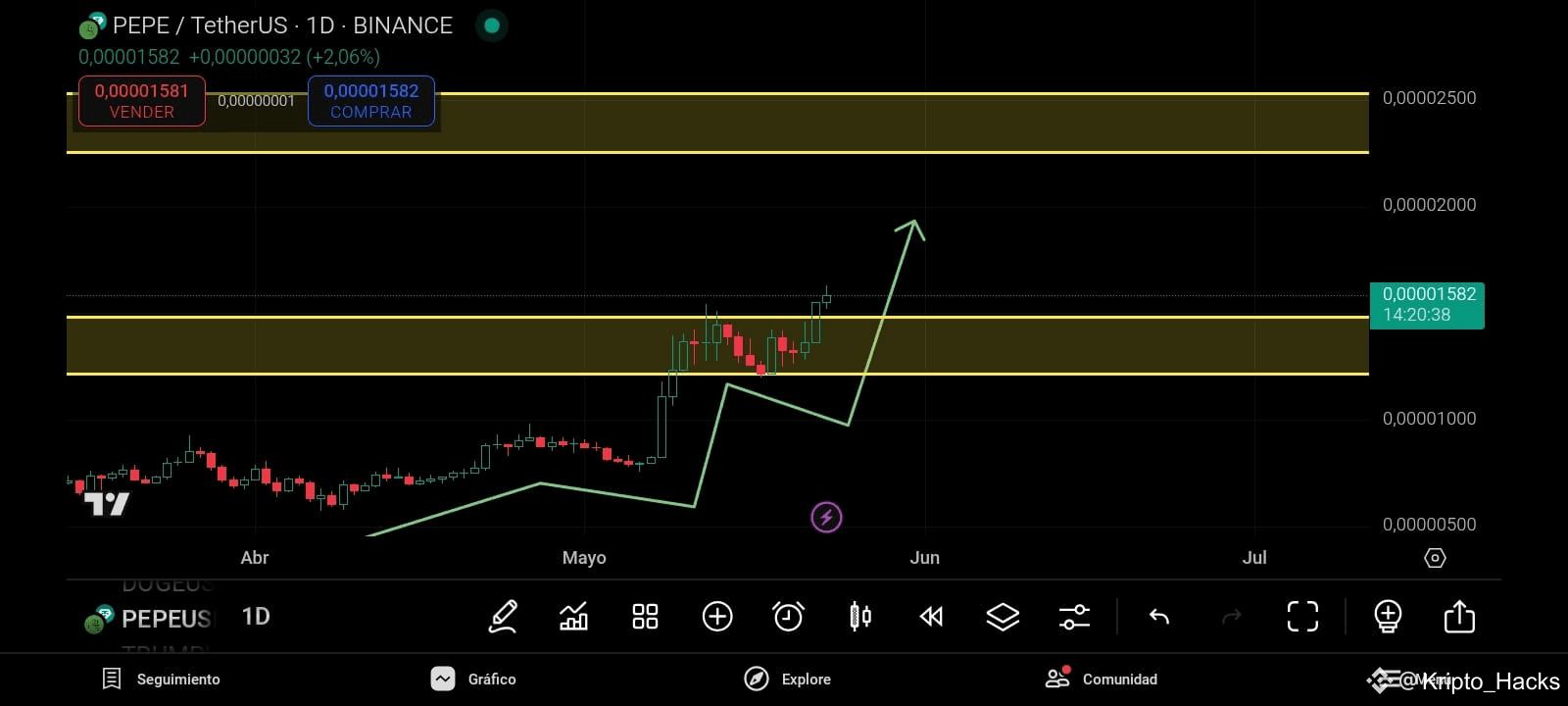Open the object tree layers icon
Screen dimensions: 1568x706
[x=1003, y=617]
